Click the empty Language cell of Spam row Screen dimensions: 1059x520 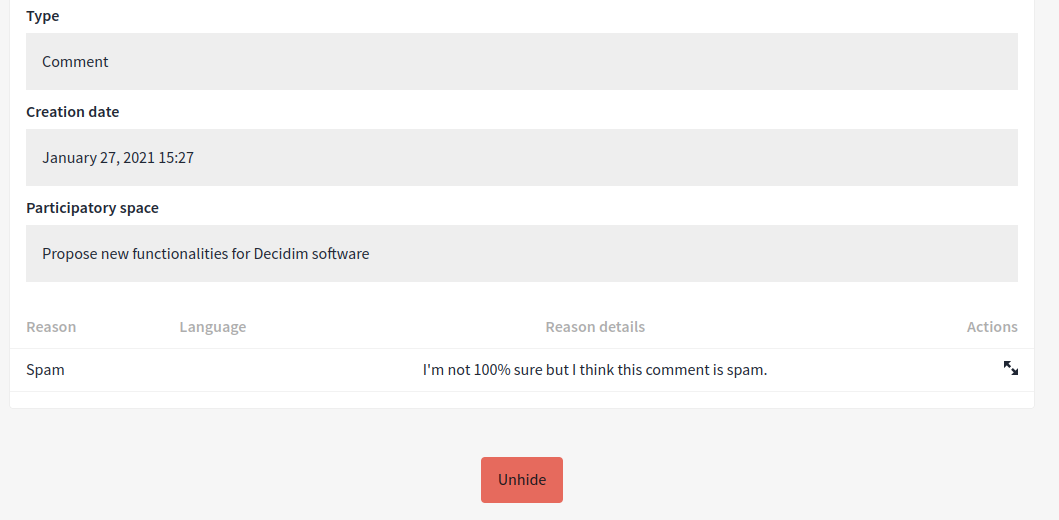pyautogui.click(x=213, y=370)
